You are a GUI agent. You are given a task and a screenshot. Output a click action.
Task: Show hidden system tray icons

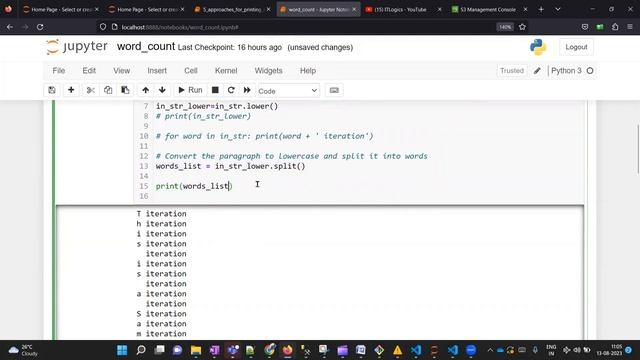pyautogui.click(x=490, y=350)
